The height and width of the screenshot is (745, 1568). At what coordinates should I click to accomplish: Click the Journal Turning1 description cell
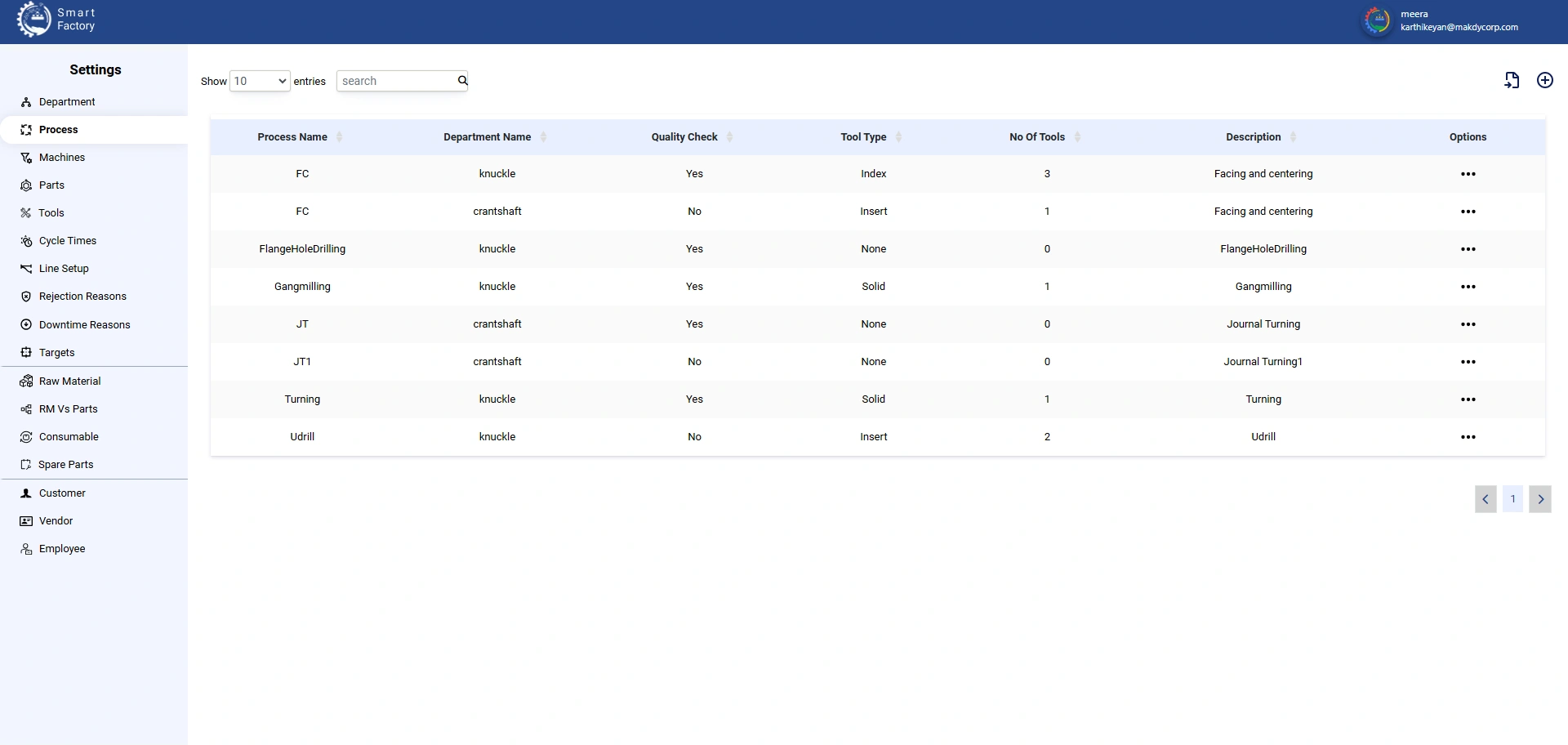point(1263,362)
